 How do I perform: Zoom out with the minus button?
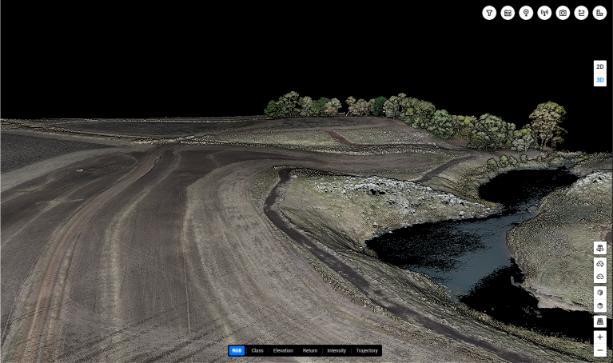(600, 350)
